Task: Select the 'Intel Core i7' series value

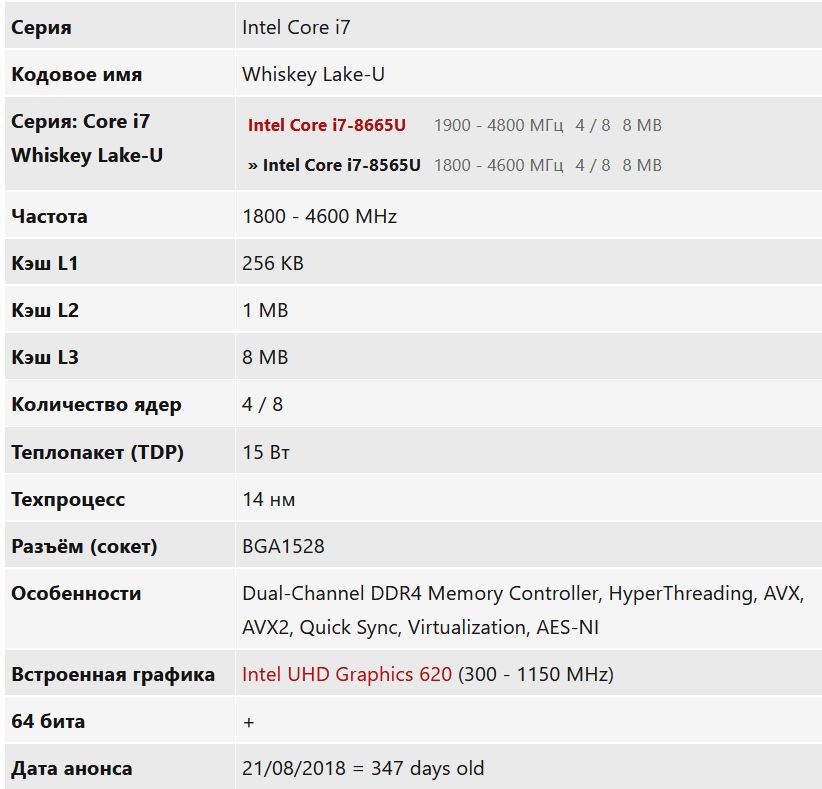Action: point(296,28)
